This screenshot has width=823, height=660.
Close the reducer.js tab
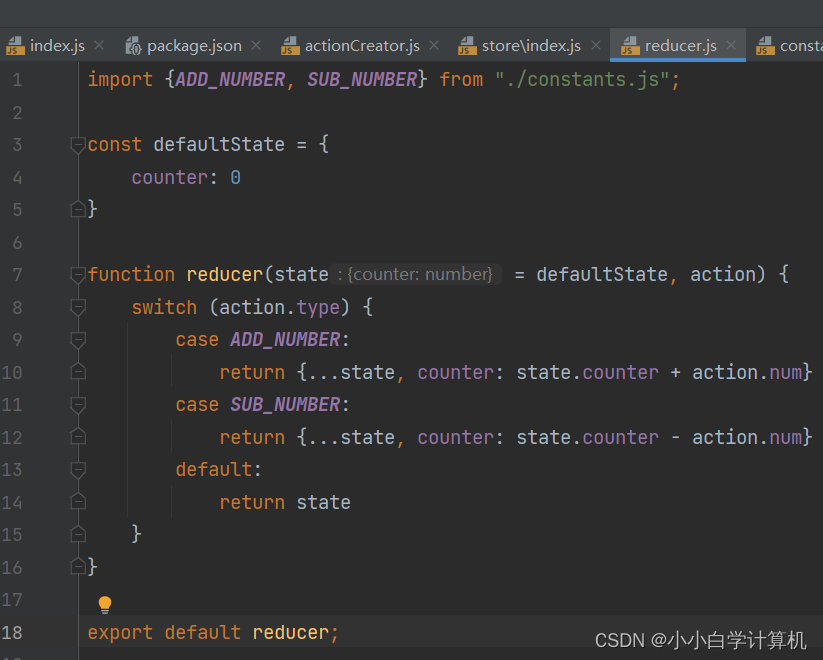pyautogui.click(x=731, y=46)
